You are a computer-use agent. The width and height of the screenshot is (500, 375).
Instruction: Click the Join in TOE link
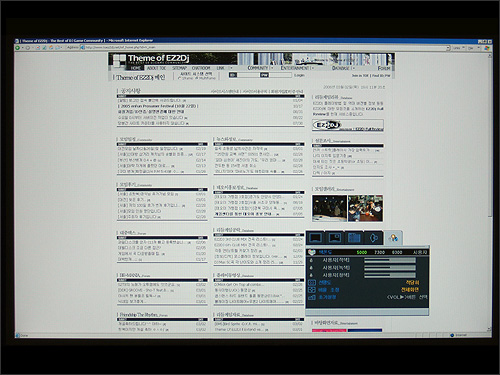pos(360,76)
